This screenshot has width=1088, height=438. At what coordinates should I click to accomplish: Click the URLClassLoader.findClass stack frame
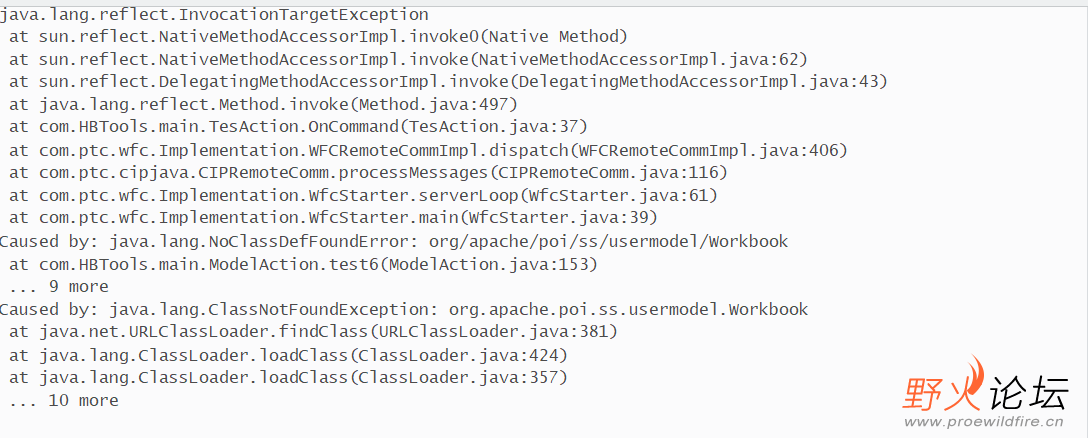[x=313, y=331]
